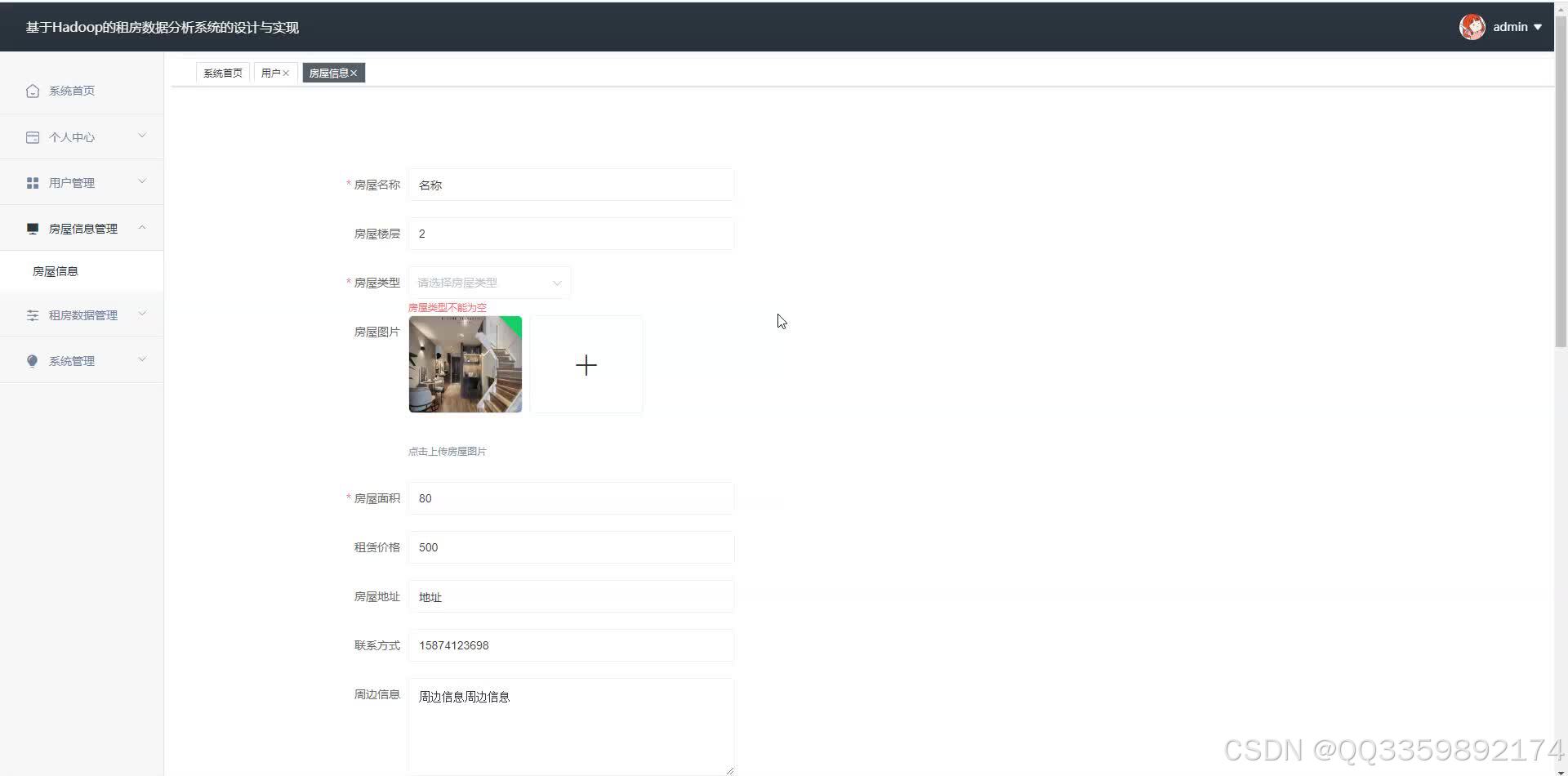
Task: Expand the 系统管理 menu chevron
Action: (142, 359)
